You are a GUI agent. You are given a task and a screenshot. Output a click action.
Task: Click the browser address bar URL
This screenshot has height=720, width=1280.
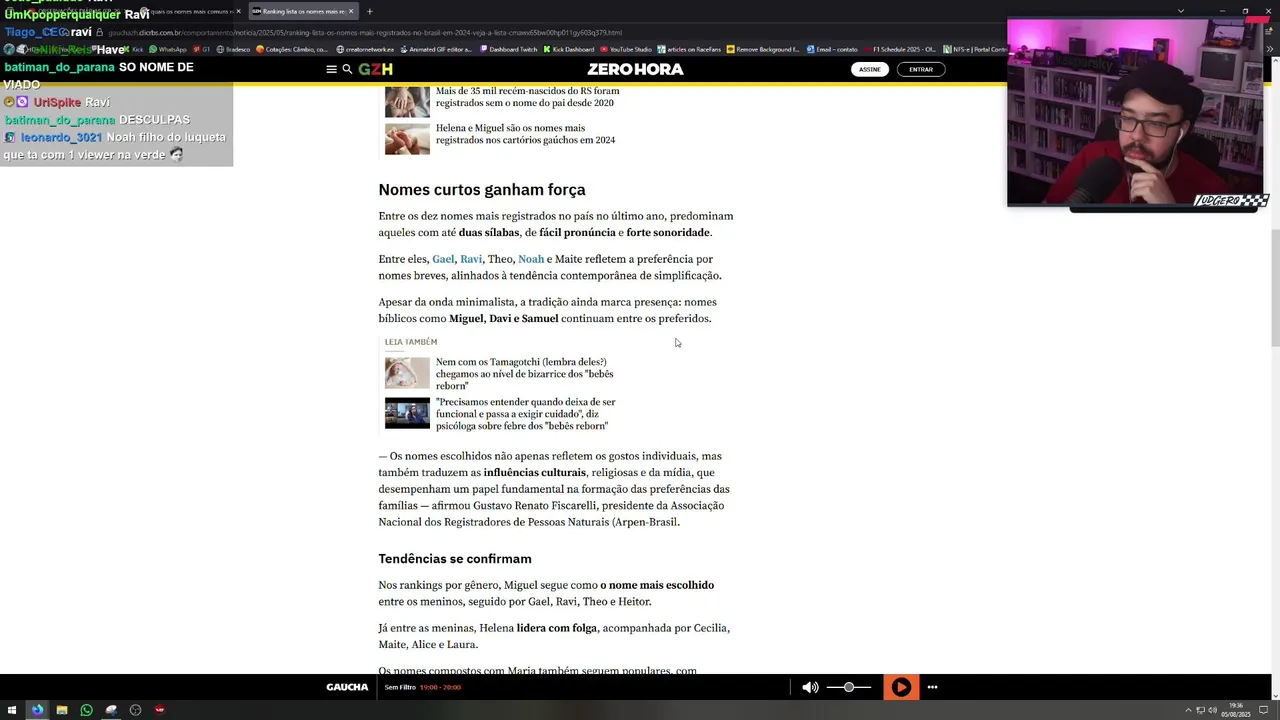(x=365, y=32)
